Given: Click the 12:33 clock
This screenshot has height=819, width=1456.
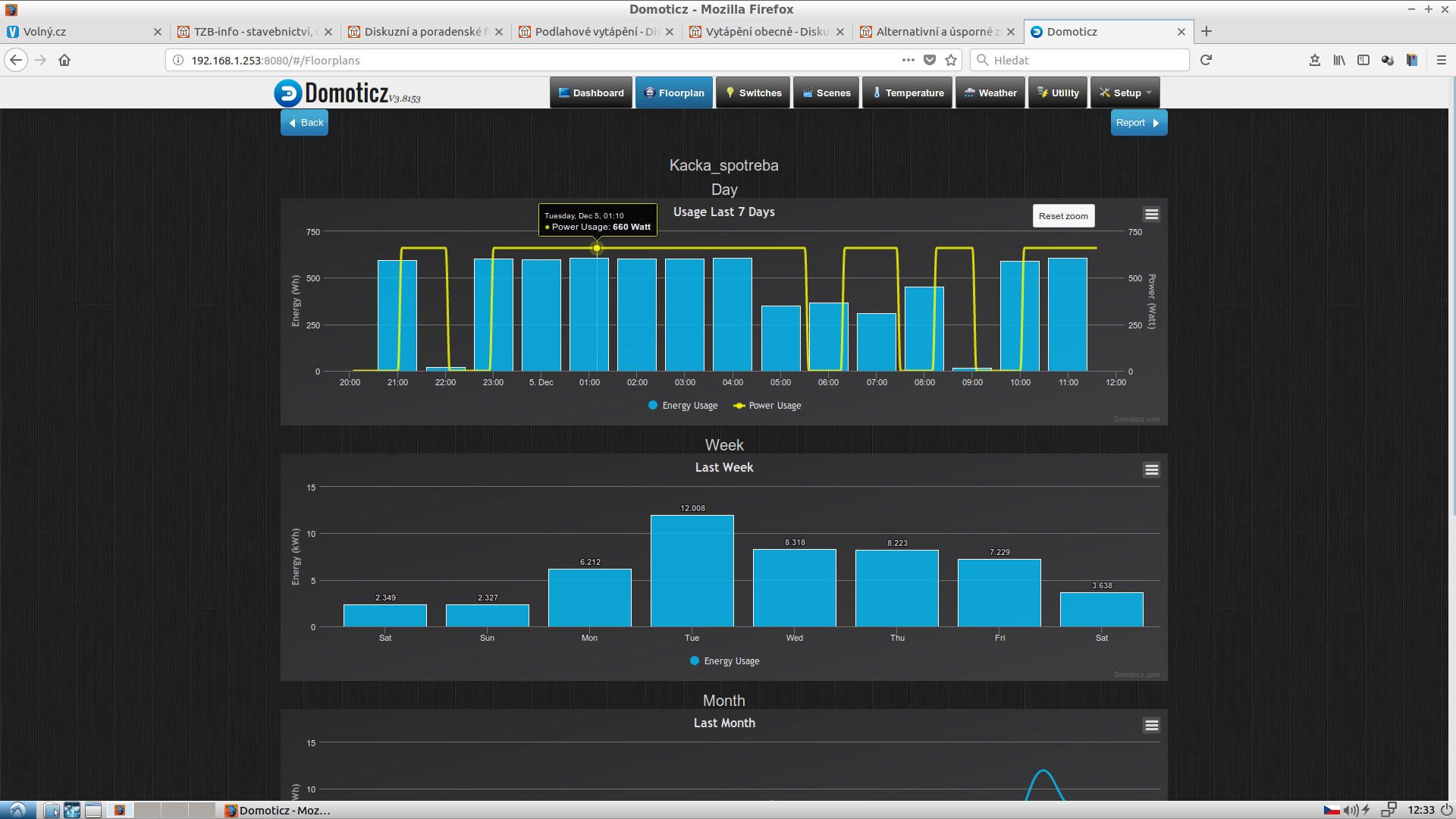Looking at the screenshot, I should click(1421, 810).
